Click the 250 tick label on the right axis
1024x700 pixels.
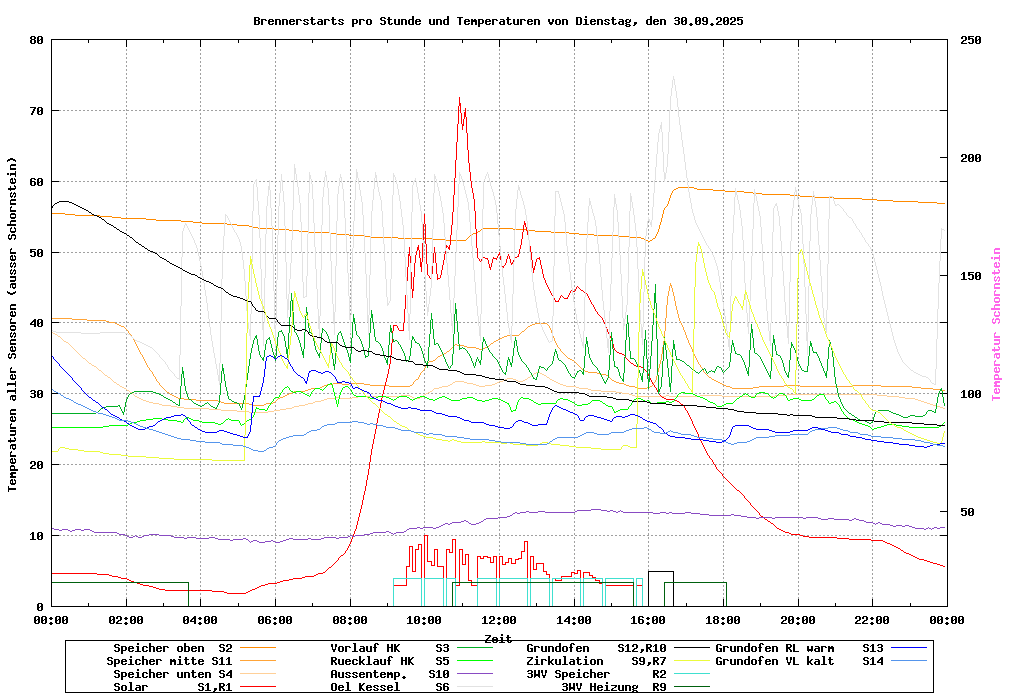click(971, 40)
